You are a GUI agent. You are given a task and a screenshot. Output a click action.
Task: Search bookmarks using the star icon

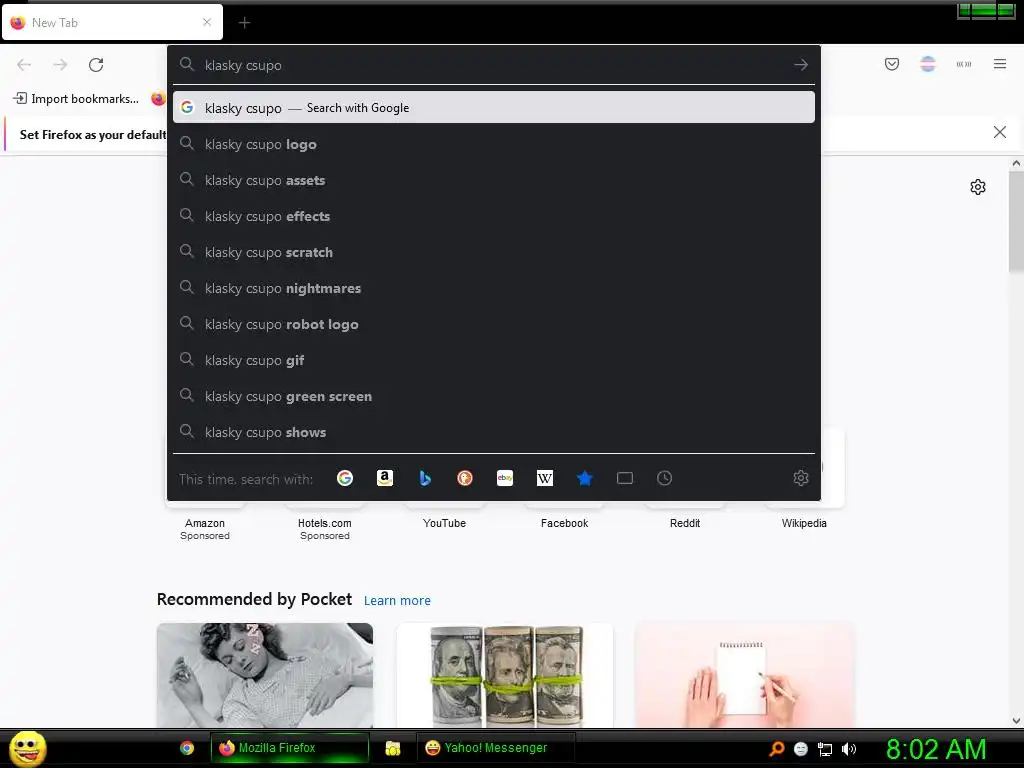584,478
